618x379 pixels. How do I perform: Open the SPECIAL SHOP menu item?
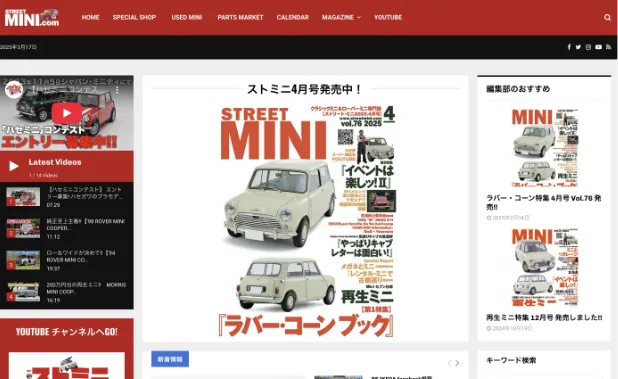coord(134,17)
